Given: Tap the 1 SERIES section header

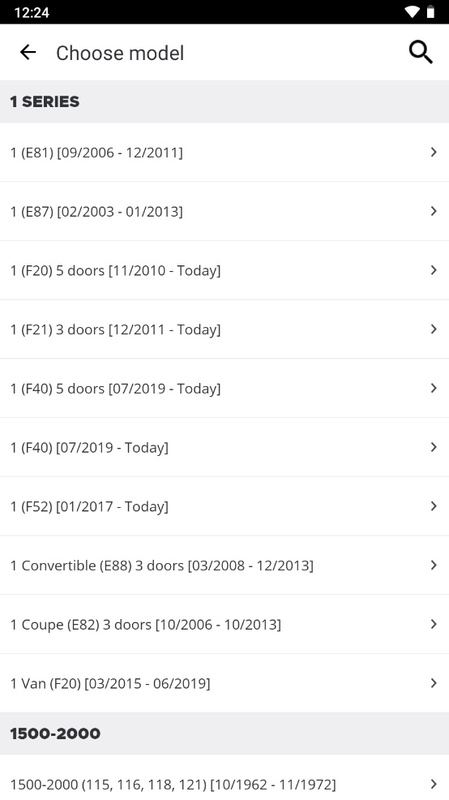Looking at the screenshot, I should point(224,102).
